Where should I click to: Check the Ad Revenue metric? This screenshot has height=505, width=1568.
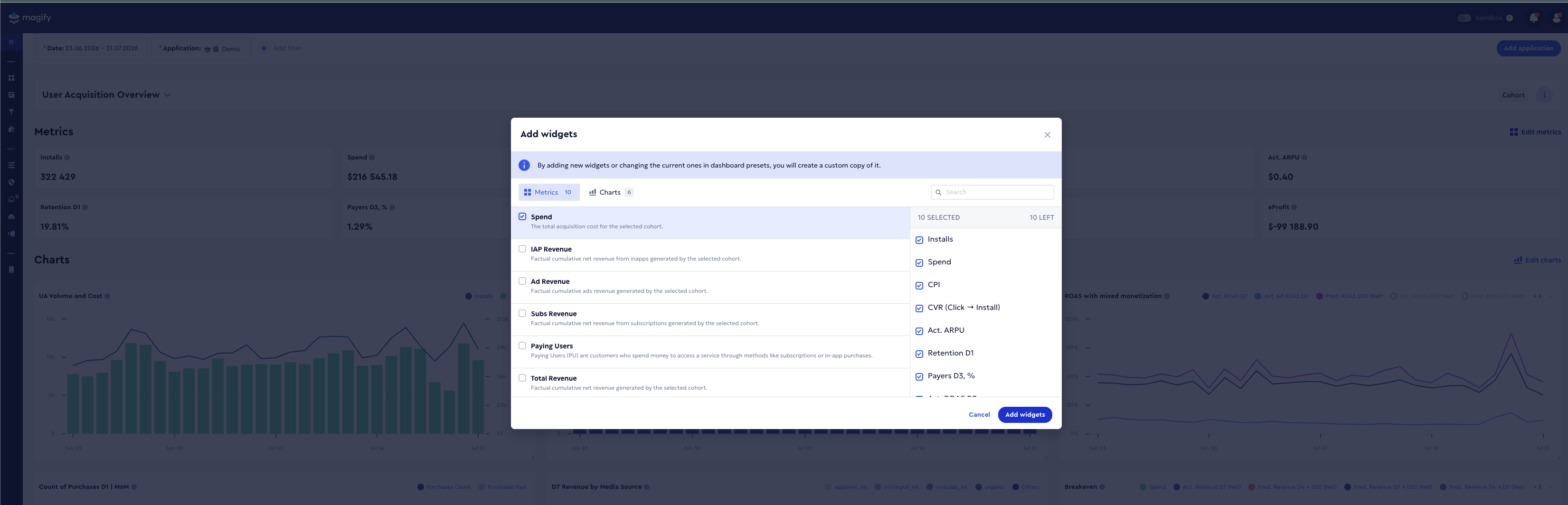522,281
